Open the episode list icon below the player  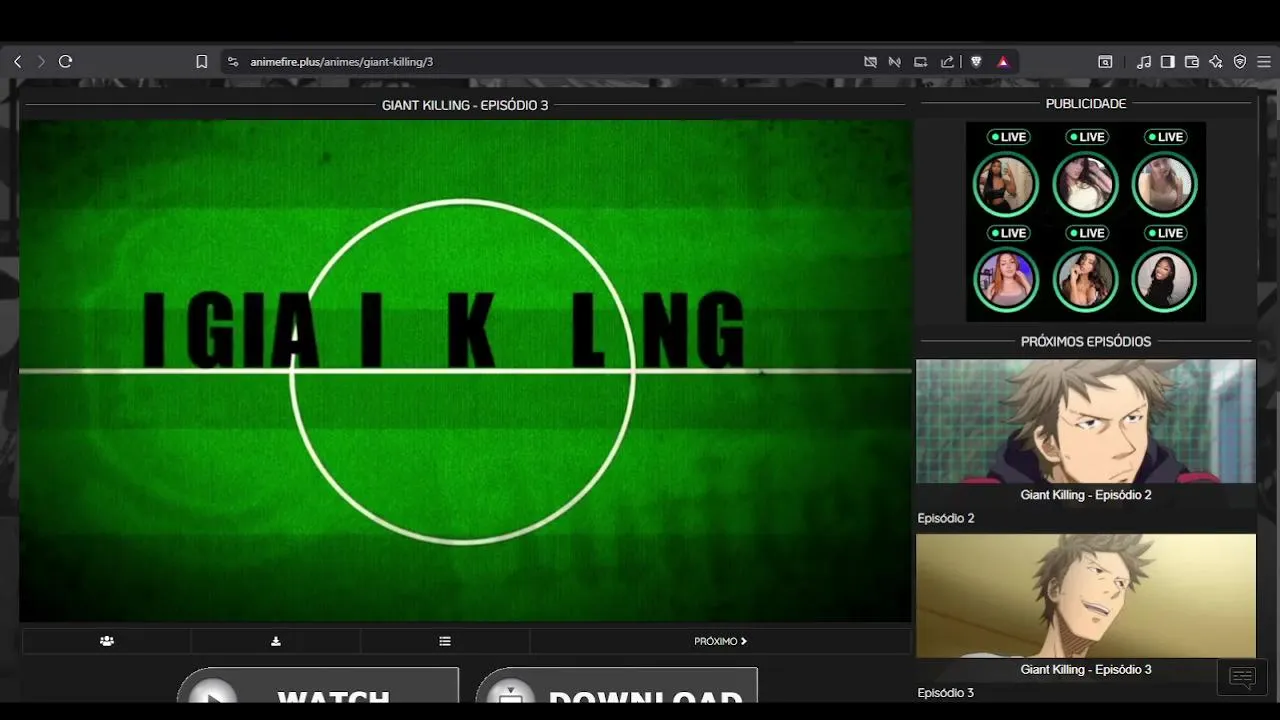[x=445, y=641]
